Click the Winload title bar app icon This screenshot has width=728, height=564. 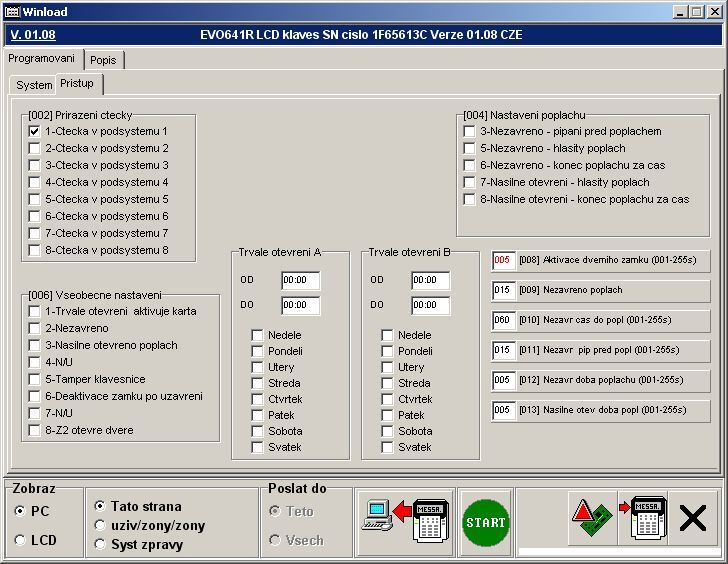(x=12, y=12)
